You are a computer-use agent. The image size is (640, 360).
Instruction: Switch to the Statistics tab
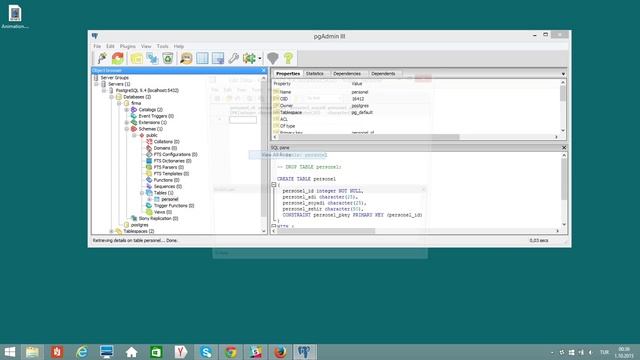[315, 73]
